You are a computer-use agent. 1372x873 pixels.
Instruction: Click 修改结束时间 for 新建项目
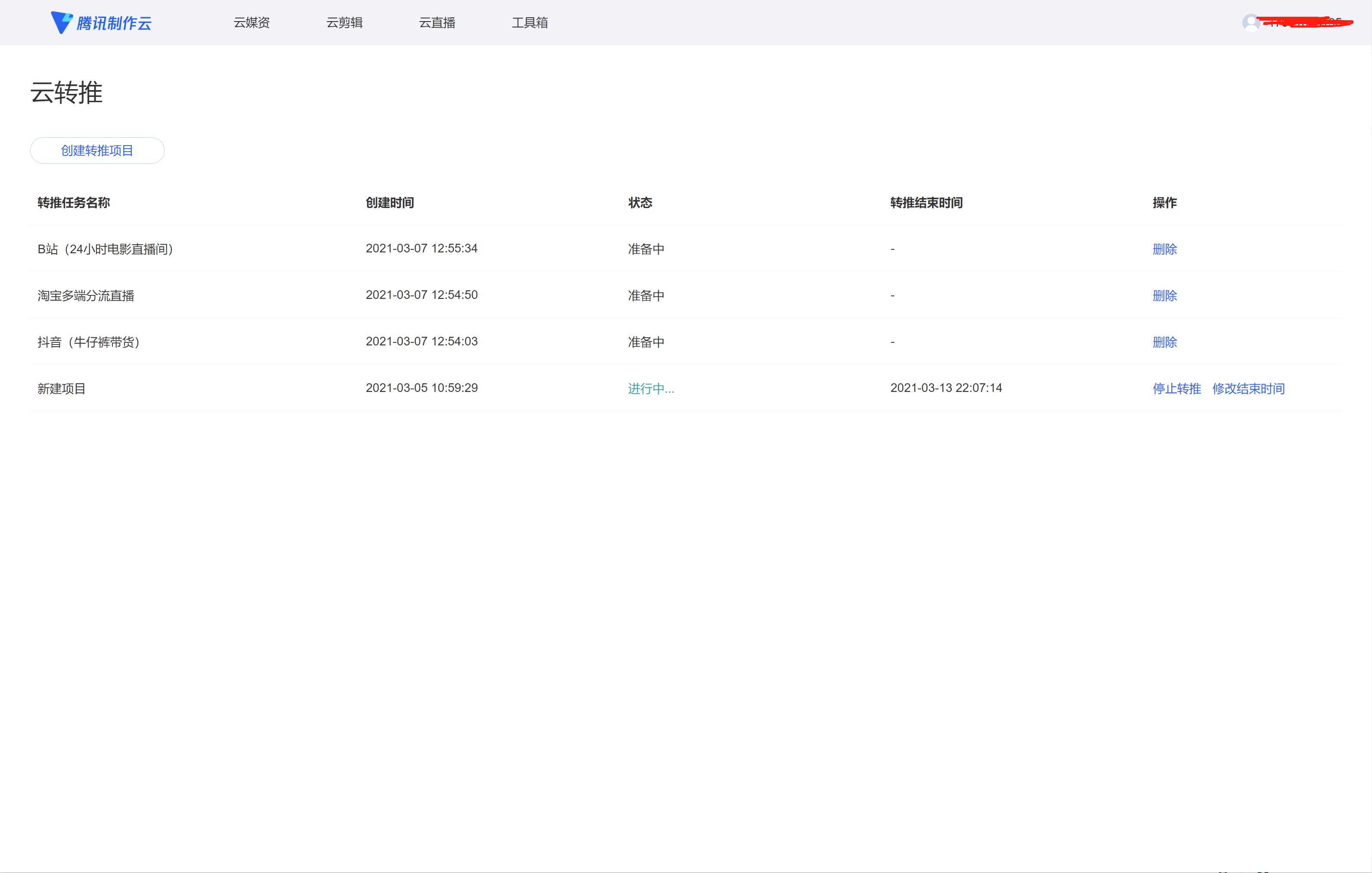[1248, 388]
